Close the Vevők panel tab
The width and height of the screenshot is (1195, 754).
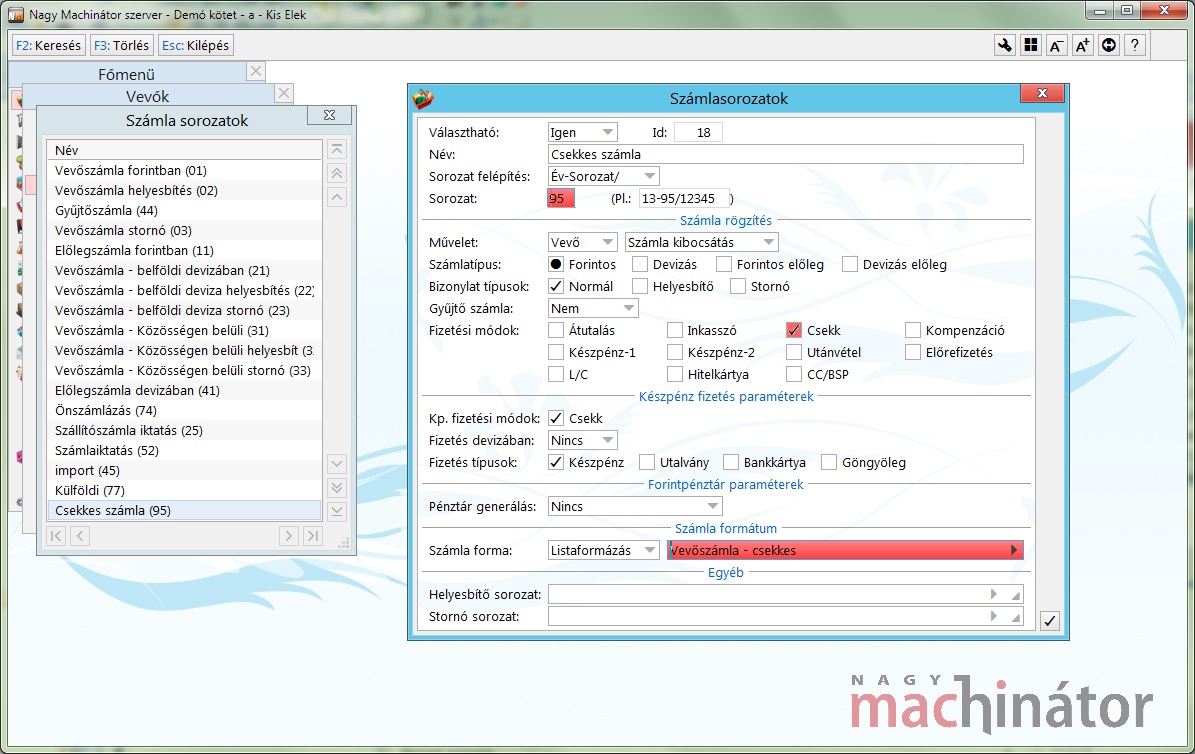(x=284, y=93)
